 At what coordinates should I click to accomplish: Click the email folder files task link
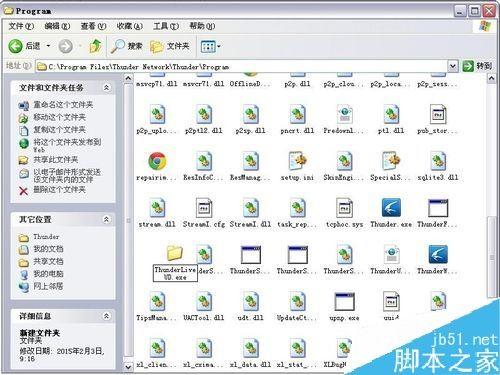coord(67,176)
